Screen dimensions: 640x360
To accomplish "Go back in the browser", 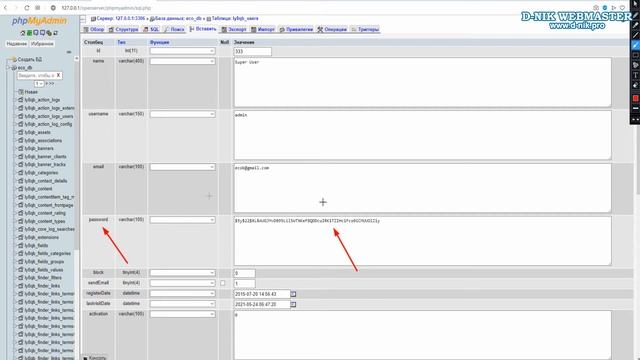I will pyautogui.click(x=5, y=8).
